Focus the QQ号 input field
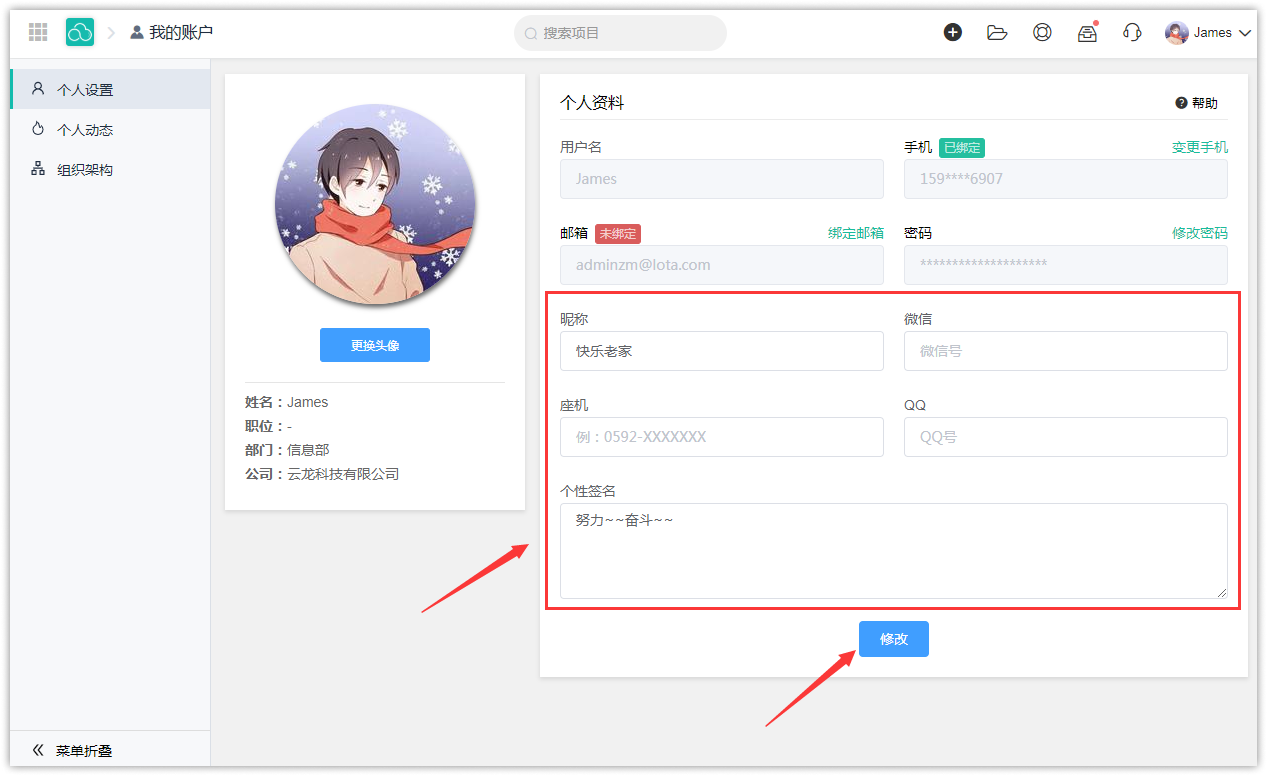Viewport: 1267px width, 776px height. tap(1066, 437)
